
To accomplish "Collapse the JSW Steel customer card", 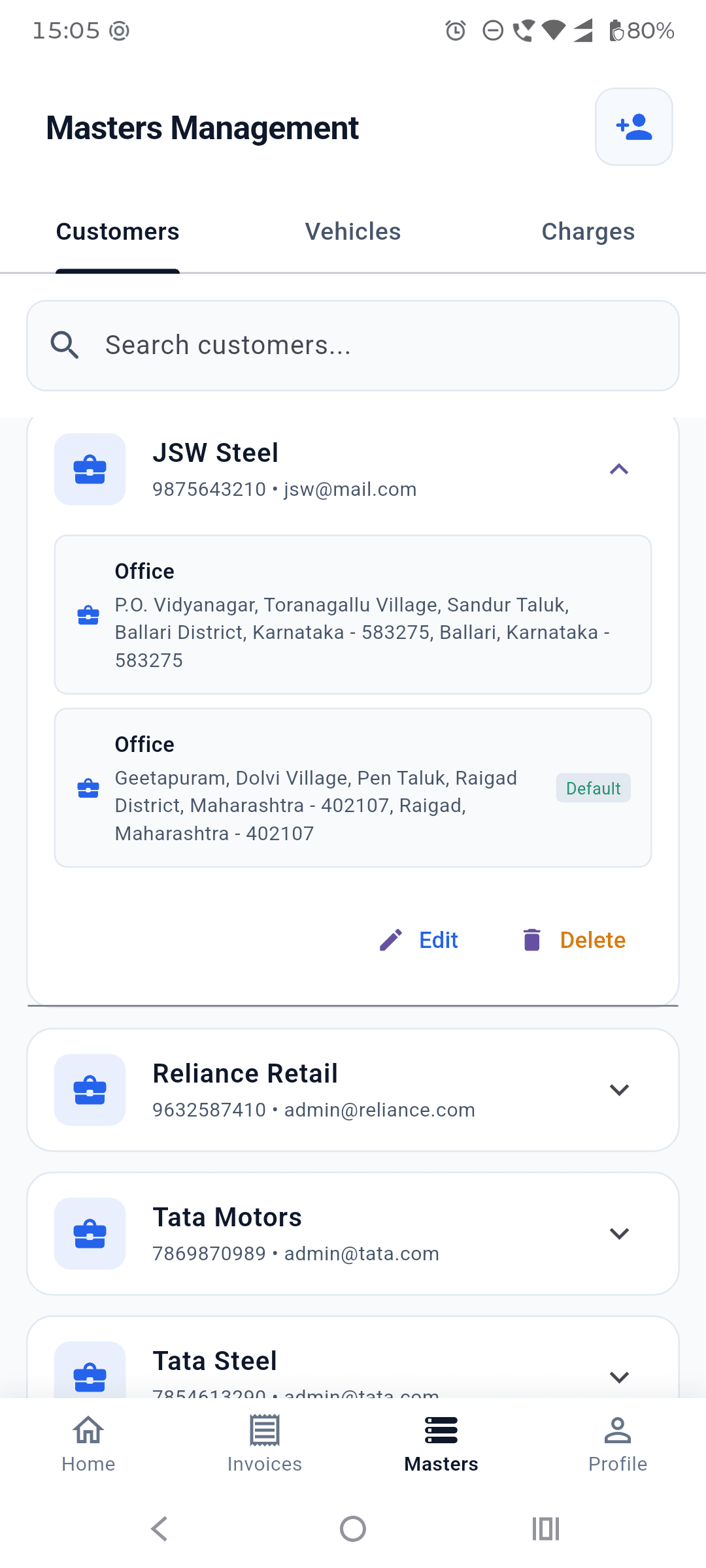I will point(619,469).
